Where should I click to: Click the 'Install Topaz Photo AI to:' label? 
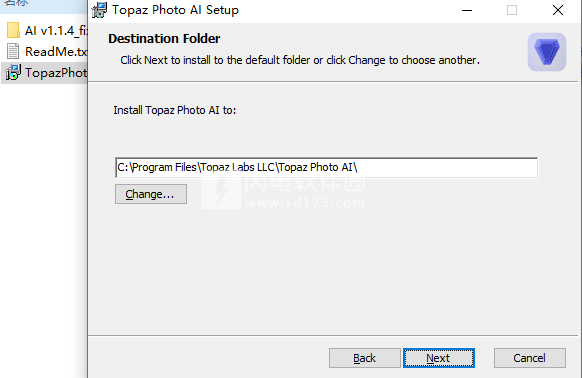point(174,110)
